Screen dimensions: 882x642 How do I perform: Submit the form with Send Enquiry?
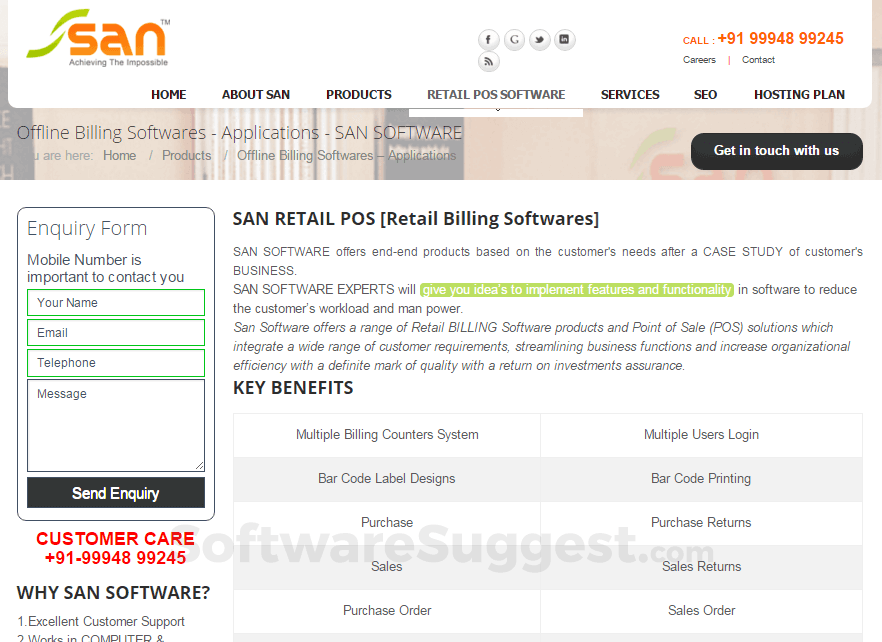click(115, 492)
